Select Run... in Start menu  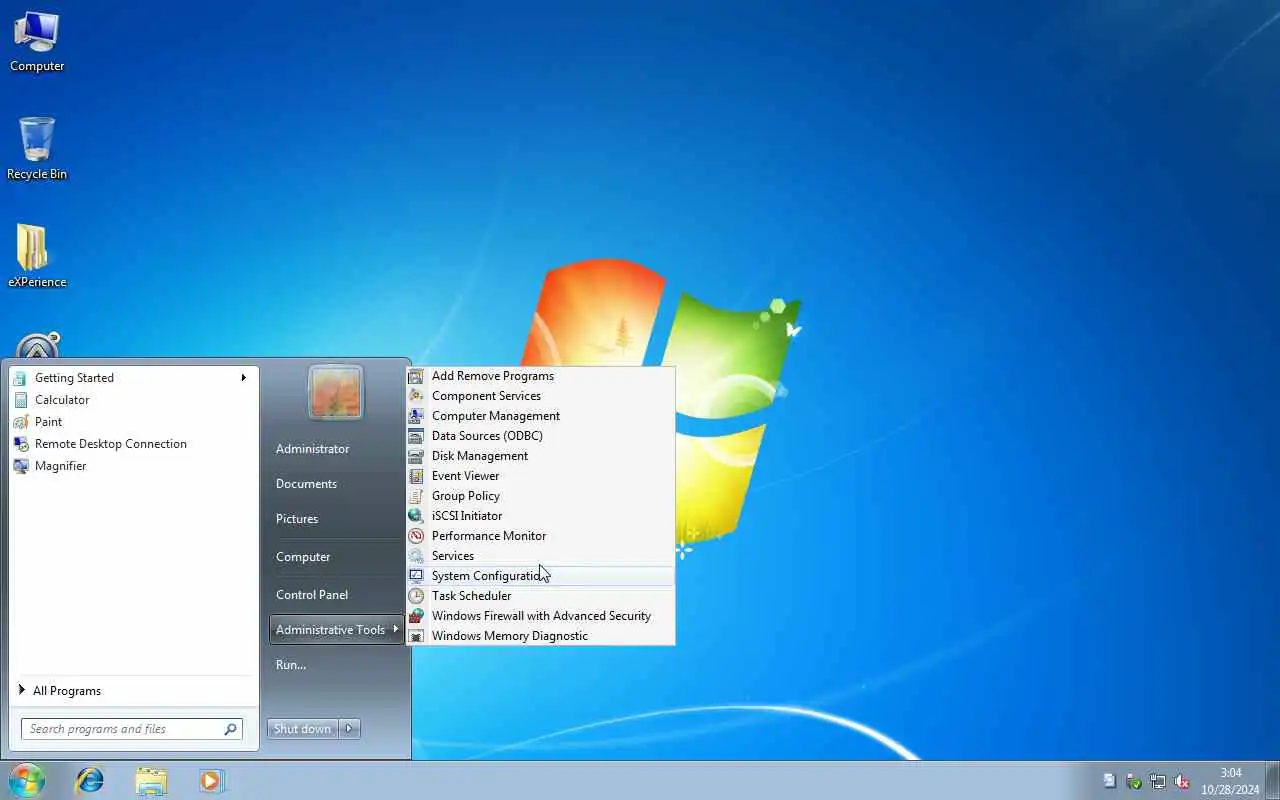click(291, 665)
